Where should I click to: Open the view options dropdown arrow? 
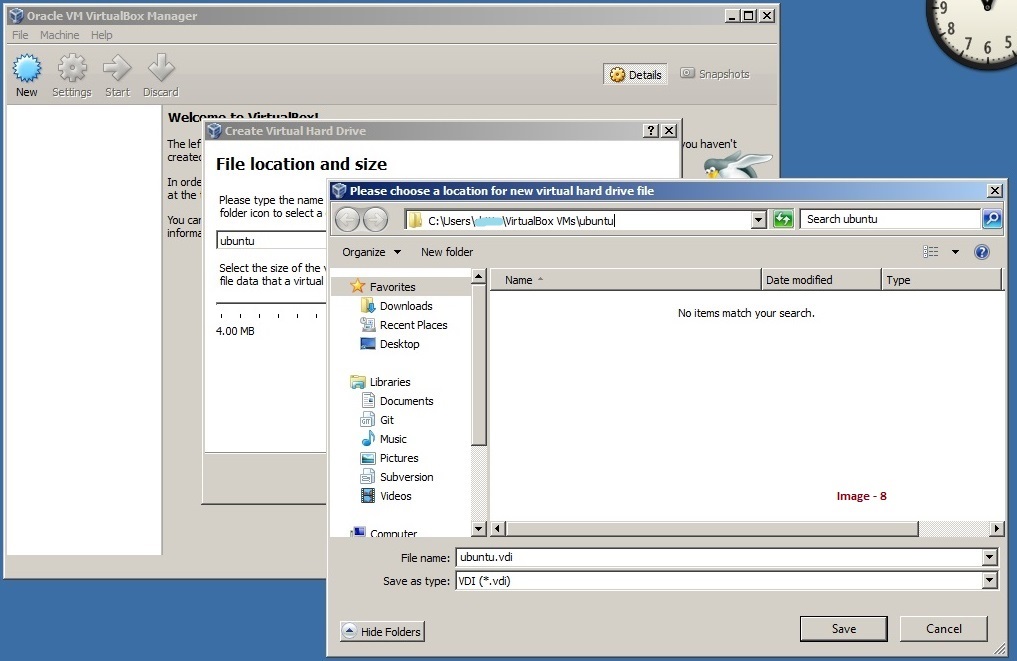click(x=955, y=252)
